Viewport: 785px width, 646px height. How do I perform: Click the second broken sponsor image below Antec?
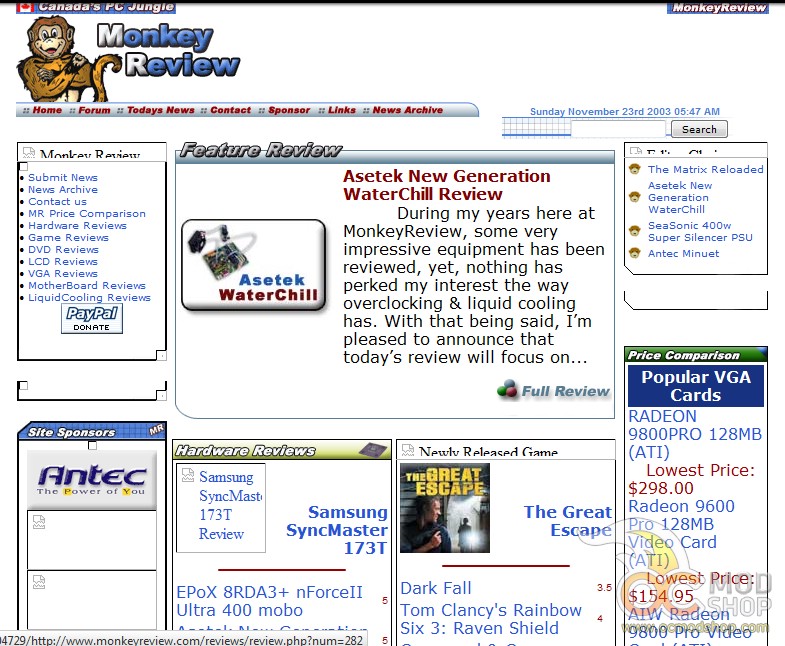pos(92,600)
